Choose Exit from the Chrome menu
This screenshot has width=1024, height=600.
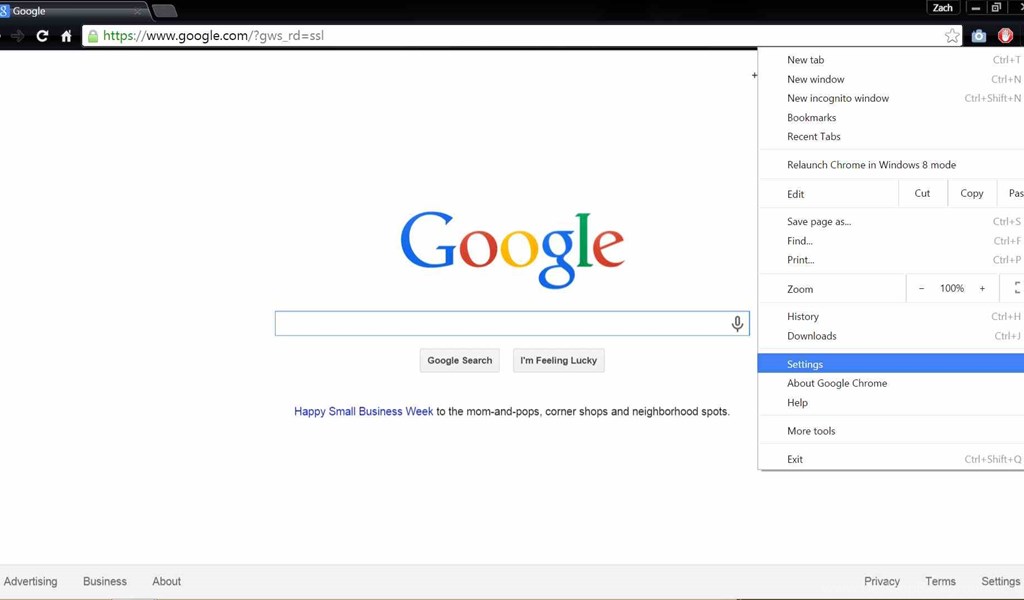coord(891,459)
